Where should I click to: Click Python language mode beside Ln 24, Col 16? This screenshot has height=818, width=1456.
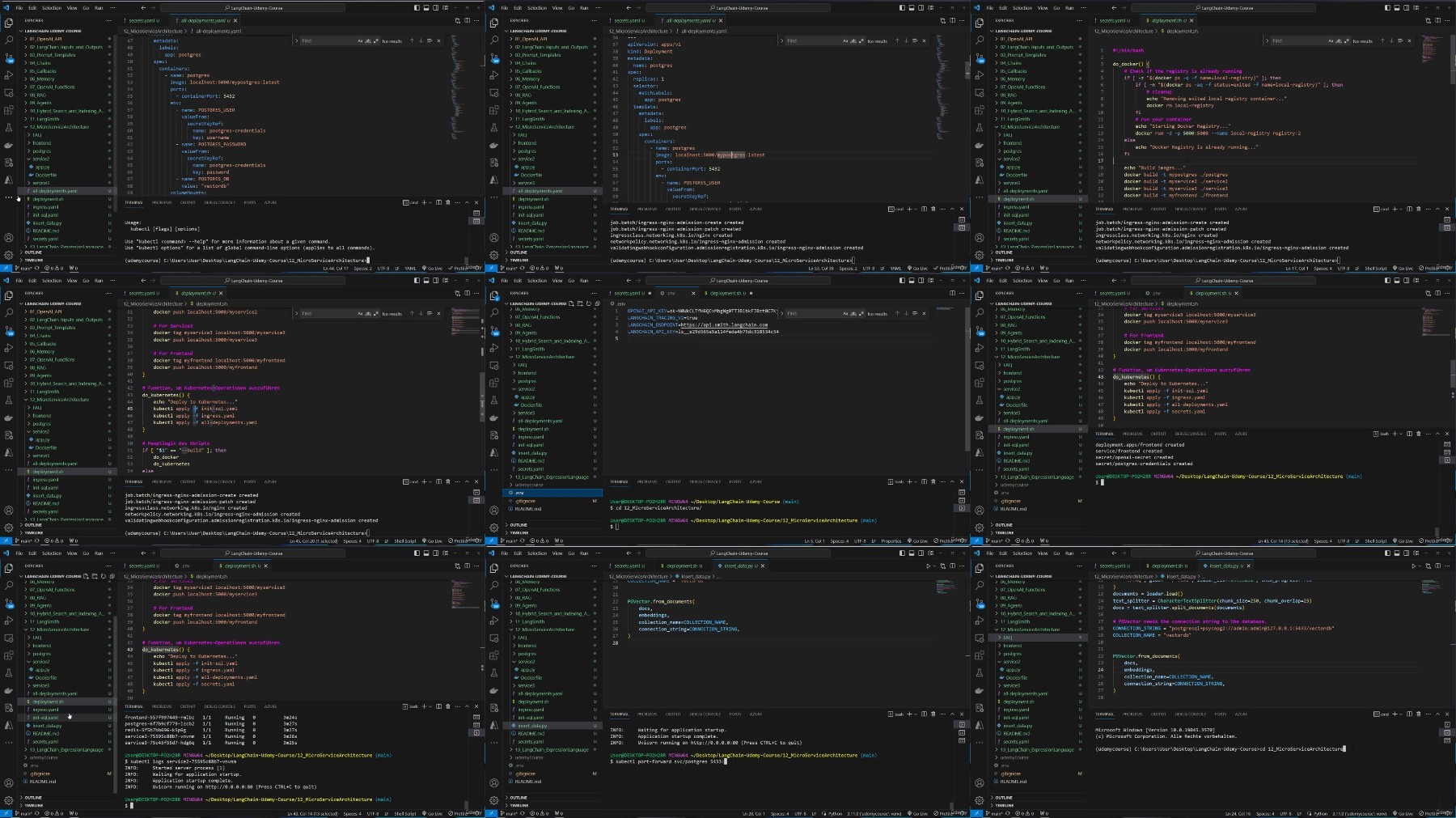point(1320,813)
